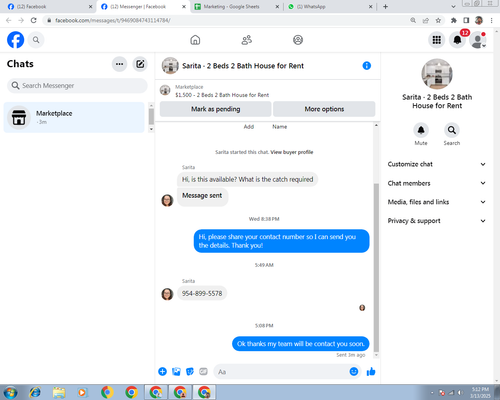Viewport: 500px width, 400px height.
Task: Click the Facebook search magnifier icon
Action: click(x=36, y=40)
